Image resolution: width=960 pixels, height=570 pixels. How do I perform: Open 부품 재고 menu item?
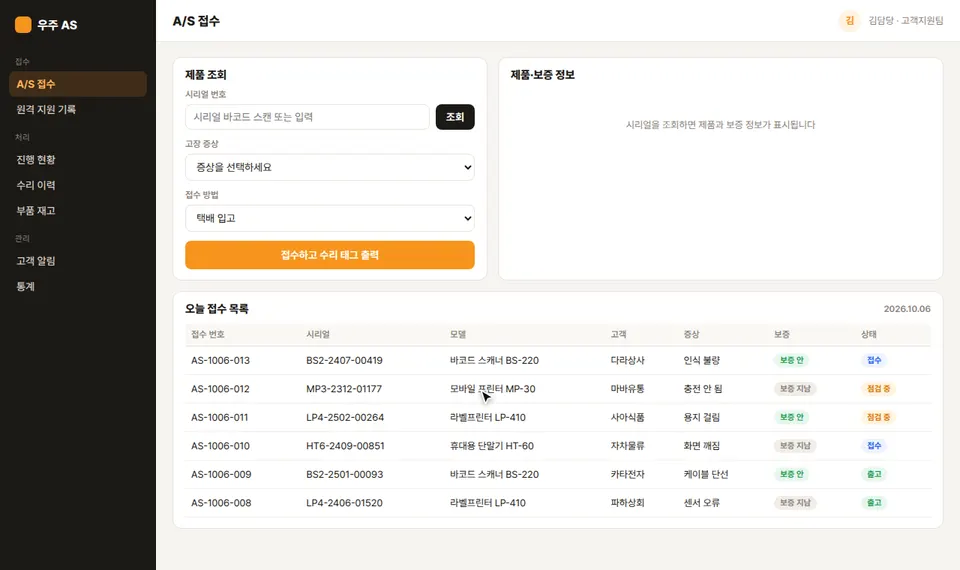click(78, 211)
